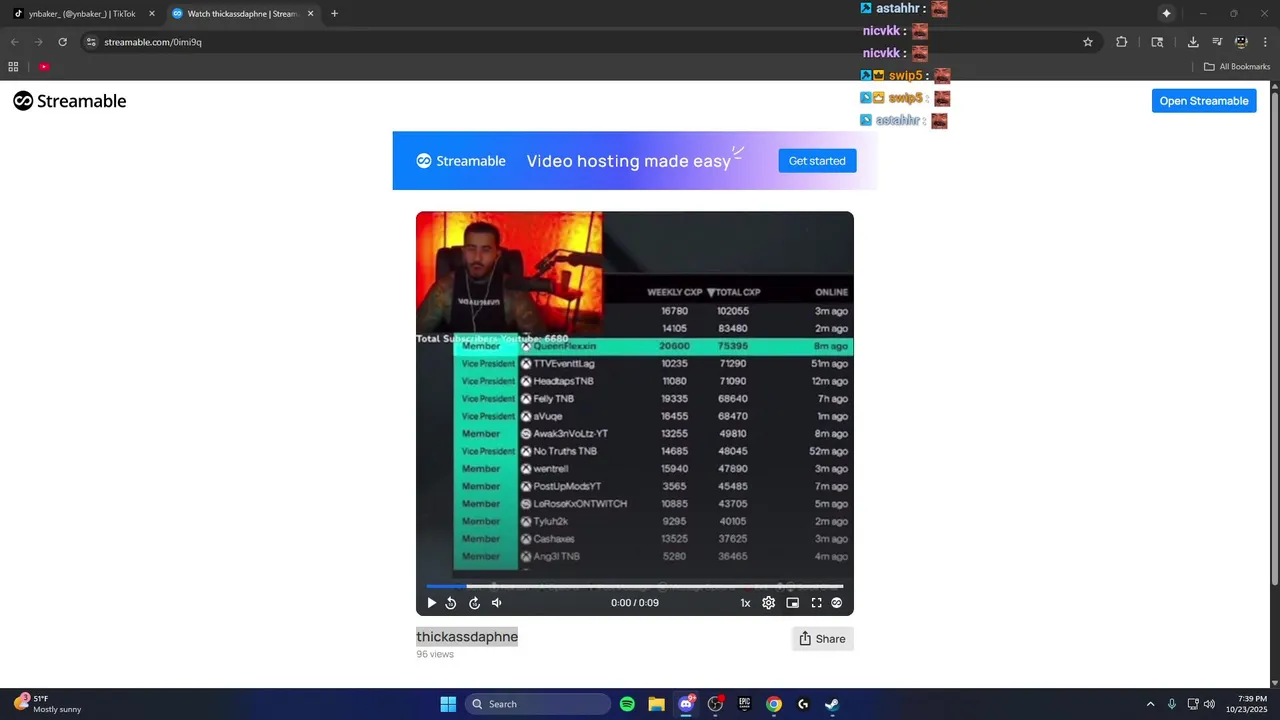Open a new browser tab
Screen dimensions: 1280x720
(x=334, y=14)
